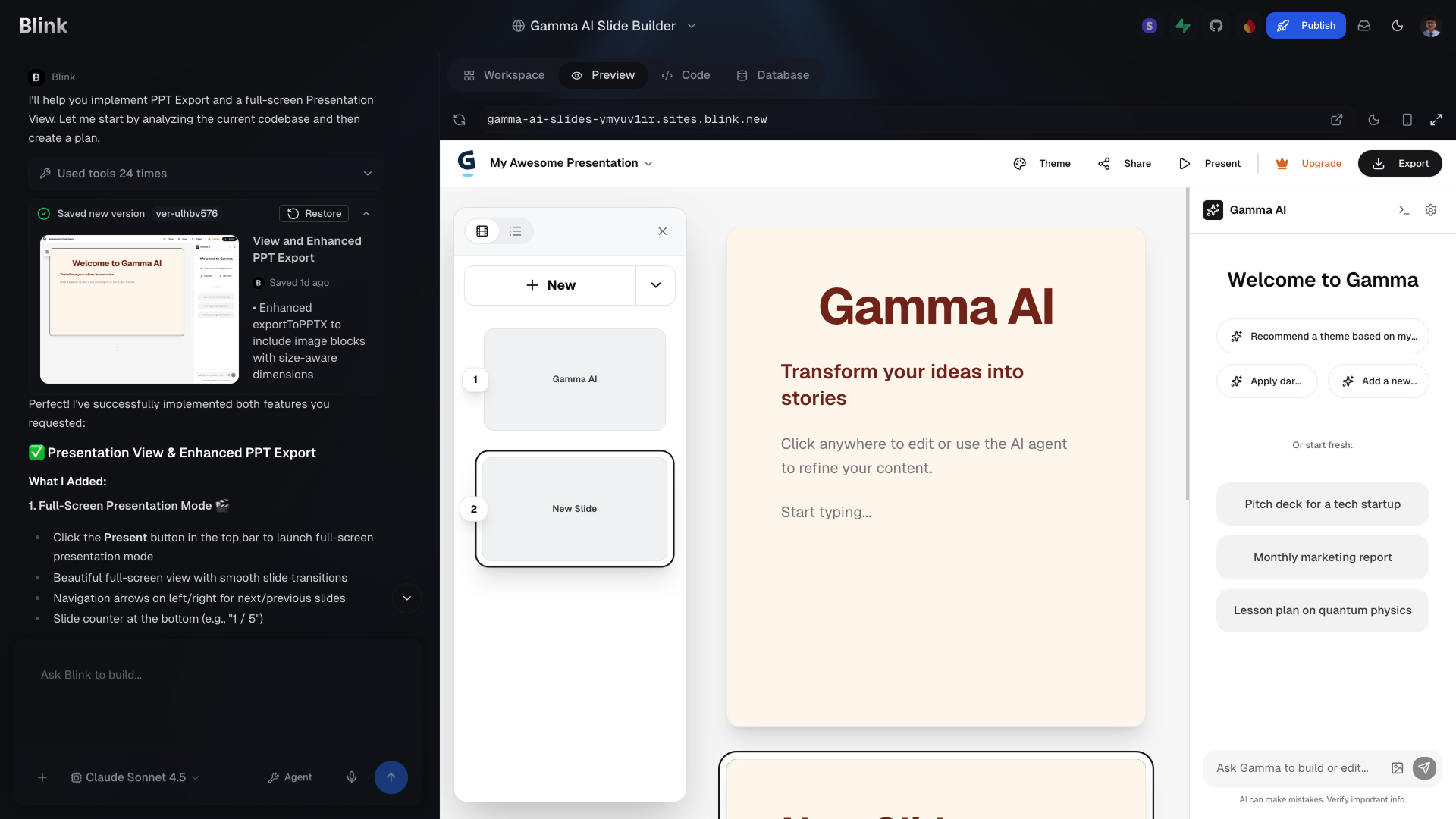Attach an image in the Gamma chat
1456x819 pixels.
[1398, 767]
